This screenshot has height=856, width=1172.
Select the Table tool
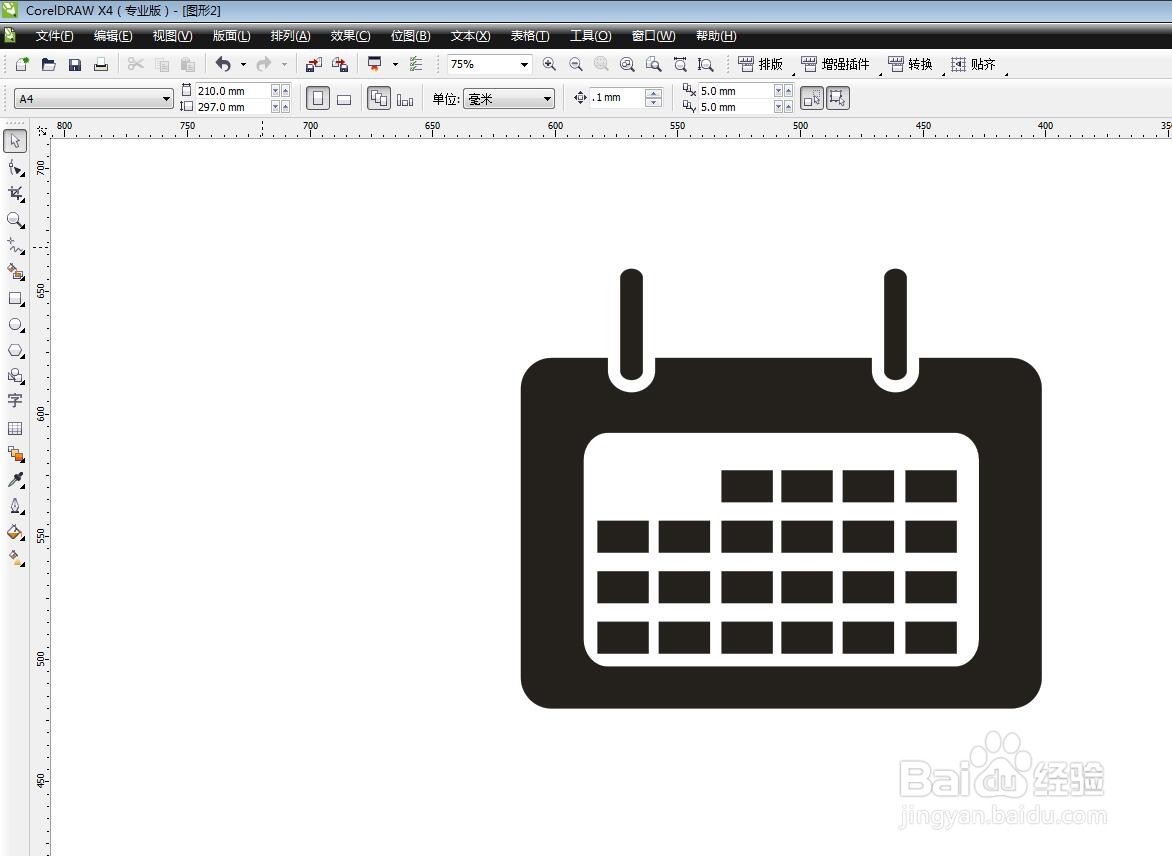pos(15,428)
